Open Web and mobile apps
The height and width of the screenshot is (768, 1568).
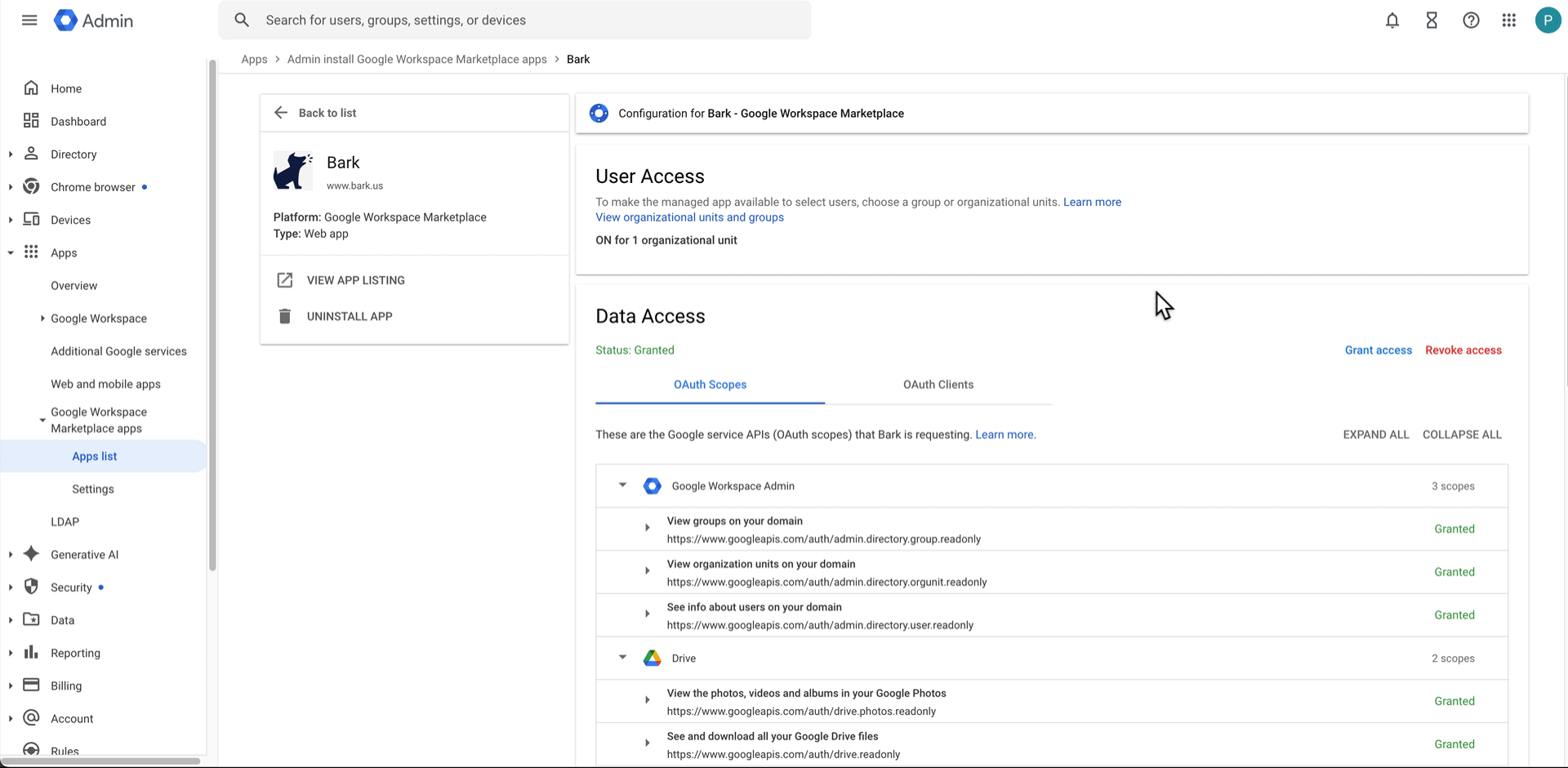click(105, 383)
